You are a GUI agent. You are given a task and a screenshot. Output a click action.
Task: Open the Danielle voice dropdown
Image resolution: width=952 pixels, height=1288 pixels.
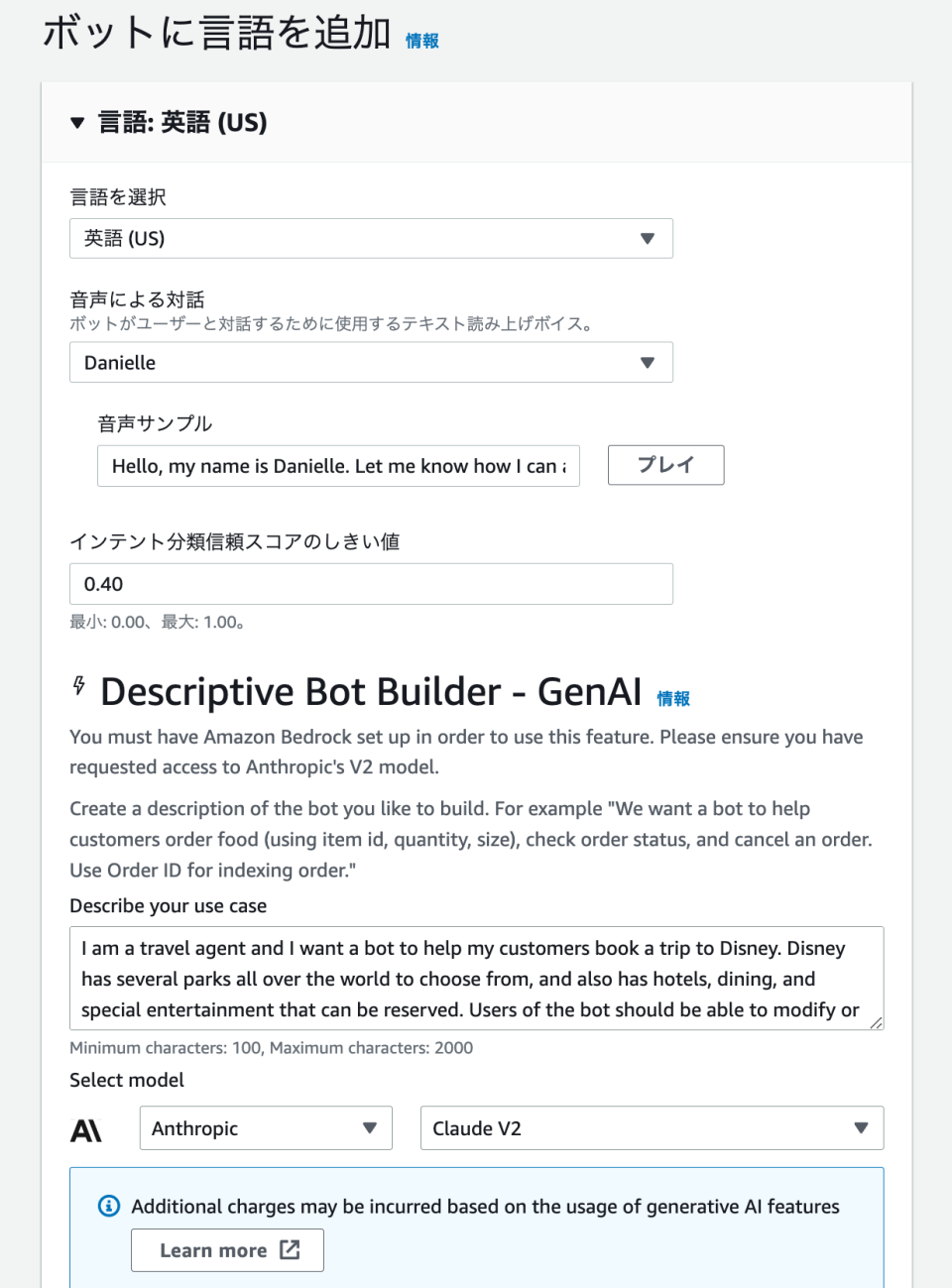coord(371,362)
